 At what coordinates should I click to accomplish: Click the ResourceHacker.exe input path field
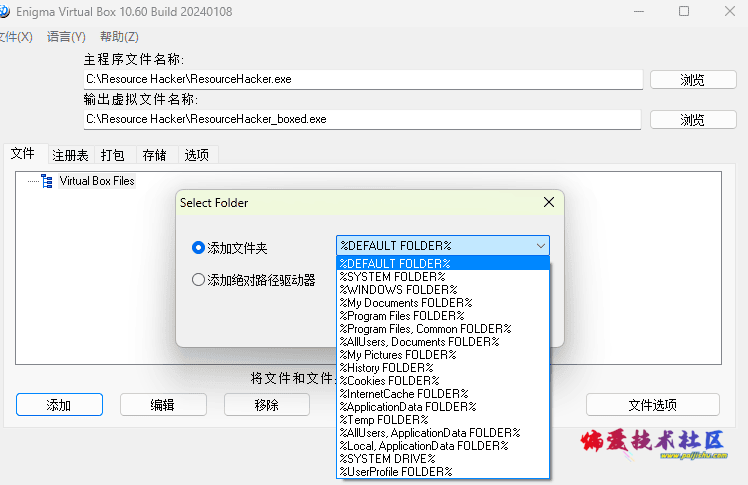point(363,79)
